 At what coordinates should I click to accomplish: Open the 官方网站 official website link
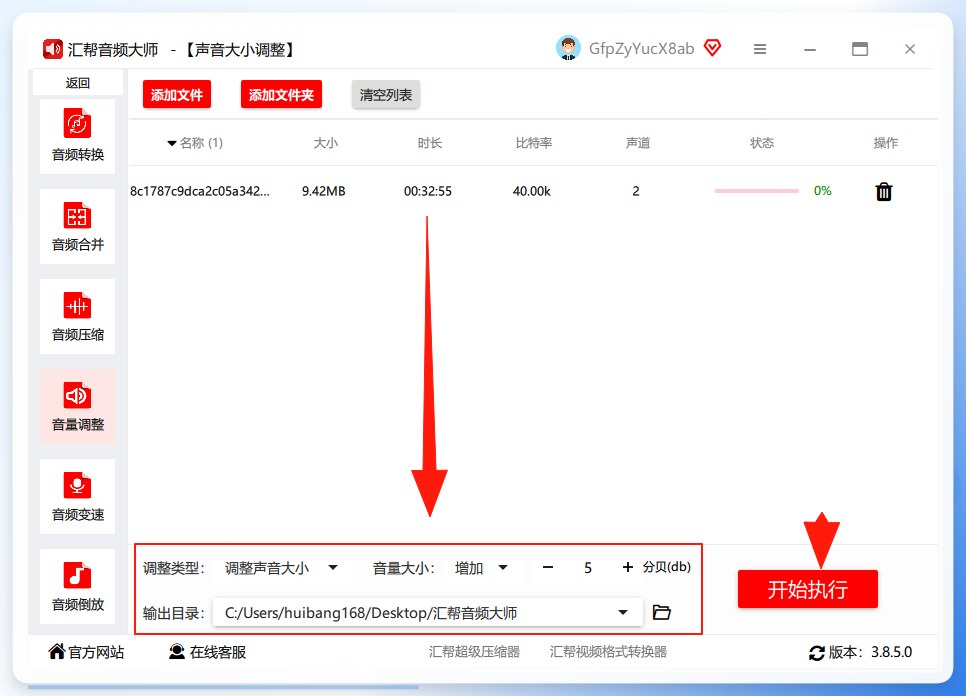click(x=87, y=652)
